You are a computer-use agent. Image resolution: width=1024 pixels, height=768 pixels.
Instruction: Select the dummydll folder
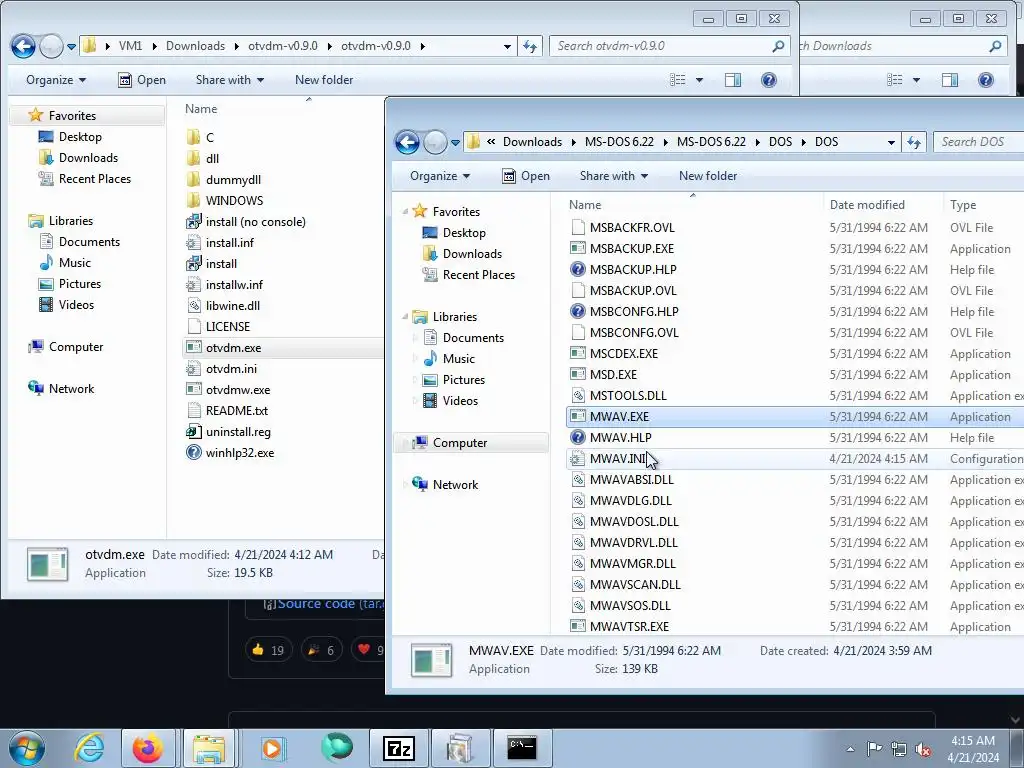tap(233, 180)
